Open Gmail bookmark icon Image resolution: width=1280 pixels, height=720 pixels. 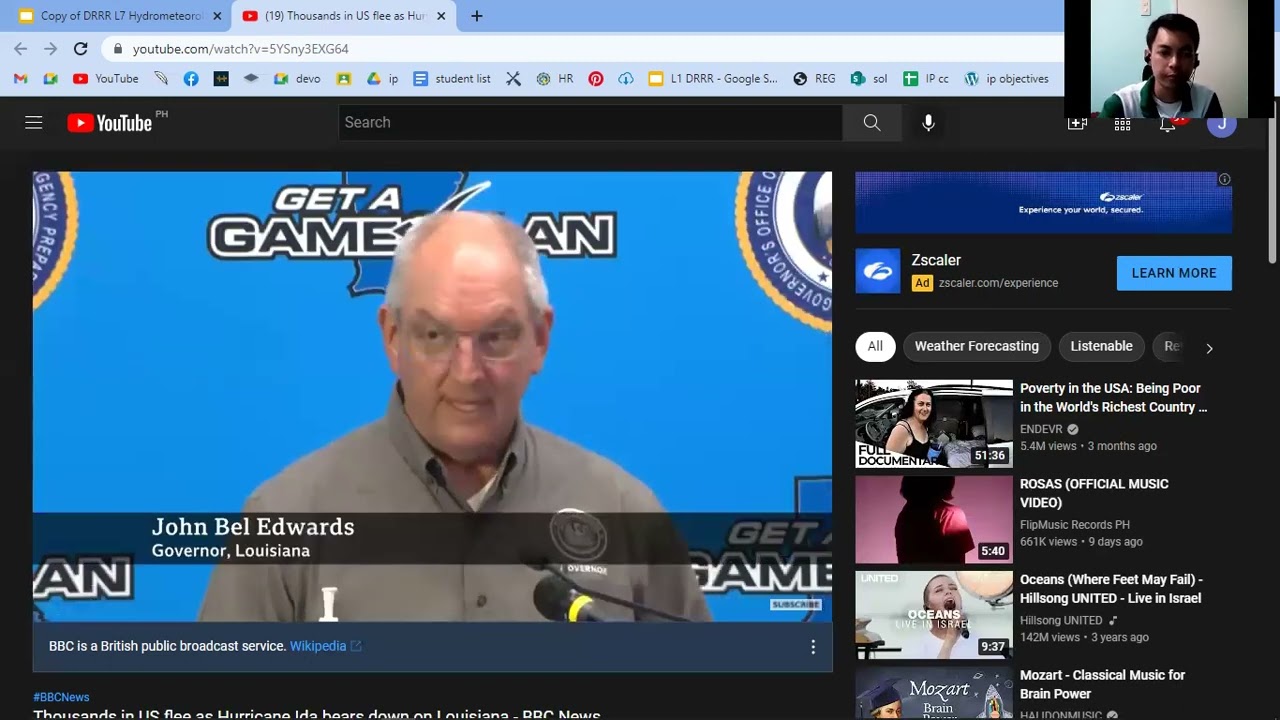(21, 78)
